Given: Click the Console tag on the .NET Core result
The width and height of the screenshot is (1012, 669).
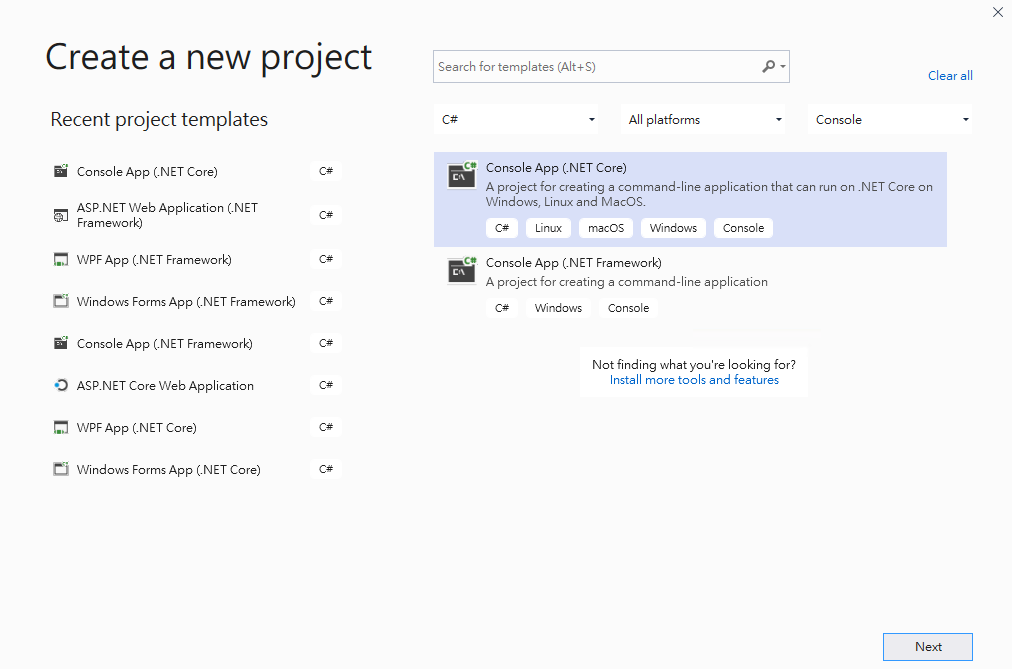Looking at the screenshot, I should [x=743, y=228].
